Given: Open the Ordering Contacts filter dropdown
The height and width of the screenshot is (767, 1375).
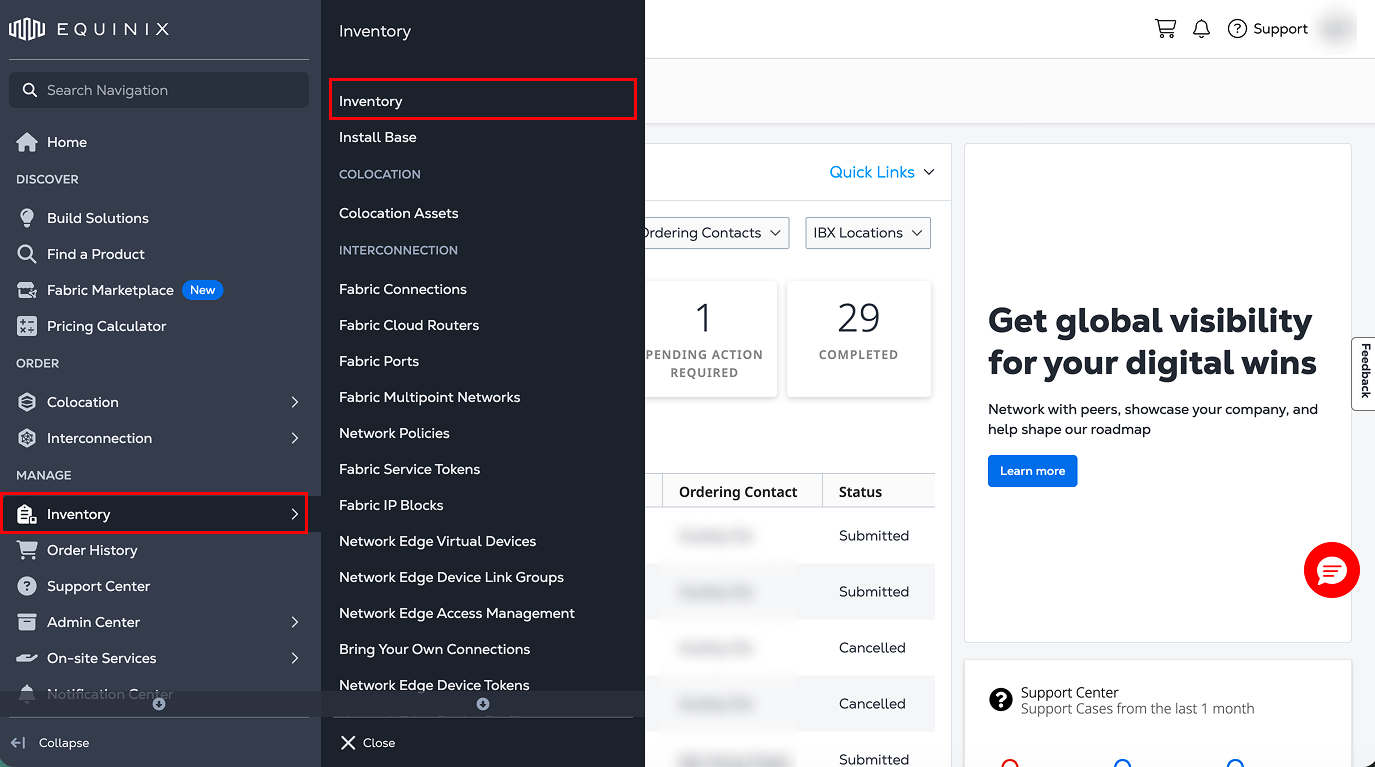Looking at the screenshot, I should click(x=717, y=233).
